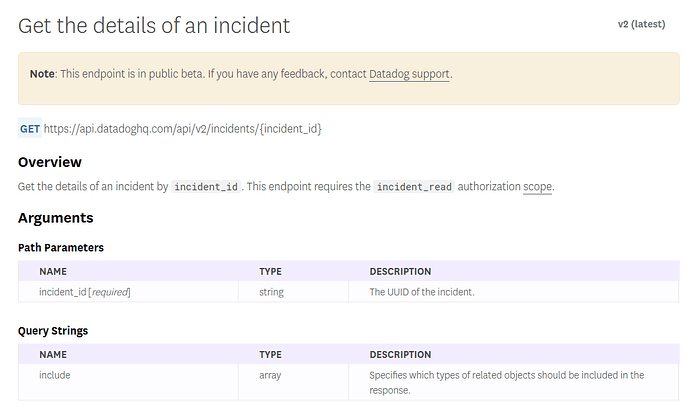Click the incident_id inline code in Overview

pos(206,187)
